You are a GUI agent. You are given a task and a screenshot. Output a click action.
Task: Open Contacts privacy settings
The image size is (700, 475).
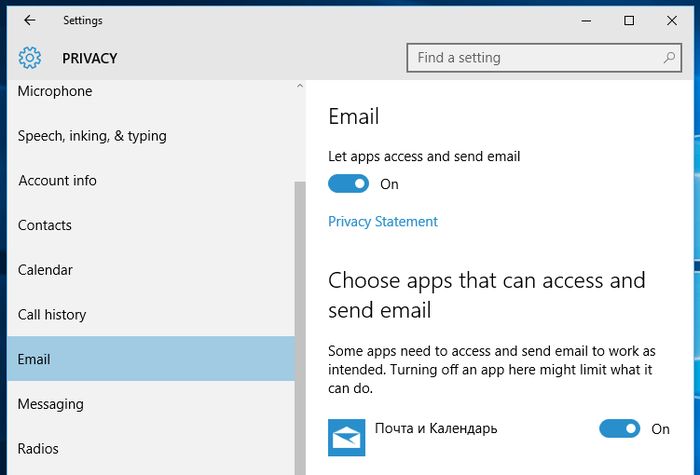45,226
